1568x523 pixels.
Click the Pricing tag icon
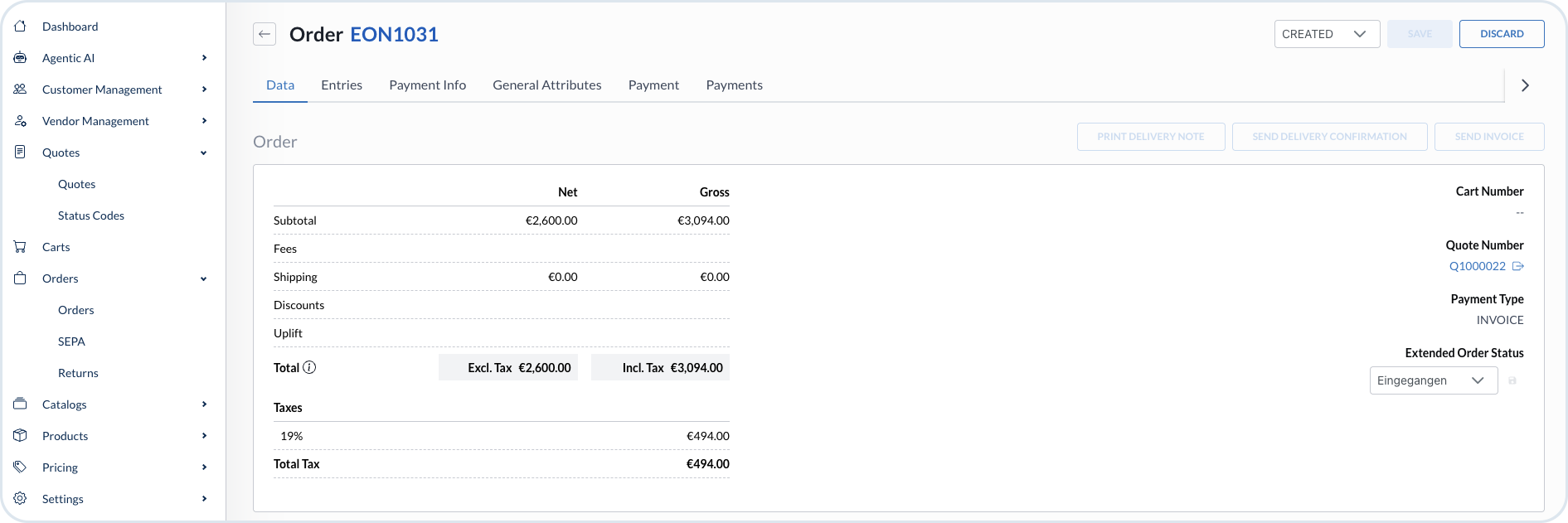point(21,467)
